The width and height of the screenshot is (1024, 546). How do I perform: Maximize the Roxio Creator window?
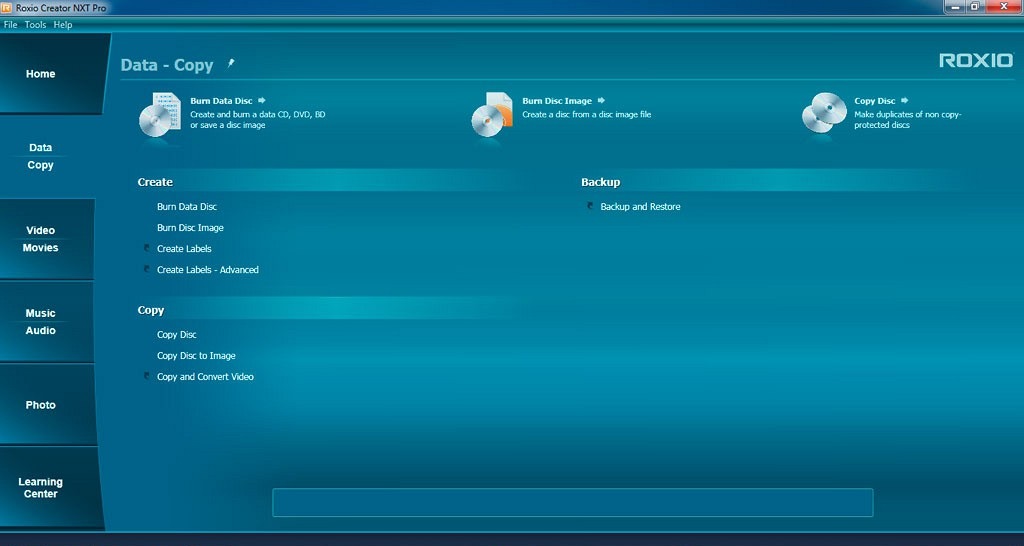(x=974, y=7)
